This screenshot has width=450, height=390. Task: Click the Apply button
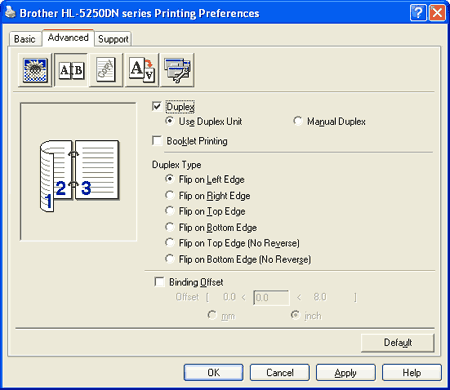(x=346, y=372)
